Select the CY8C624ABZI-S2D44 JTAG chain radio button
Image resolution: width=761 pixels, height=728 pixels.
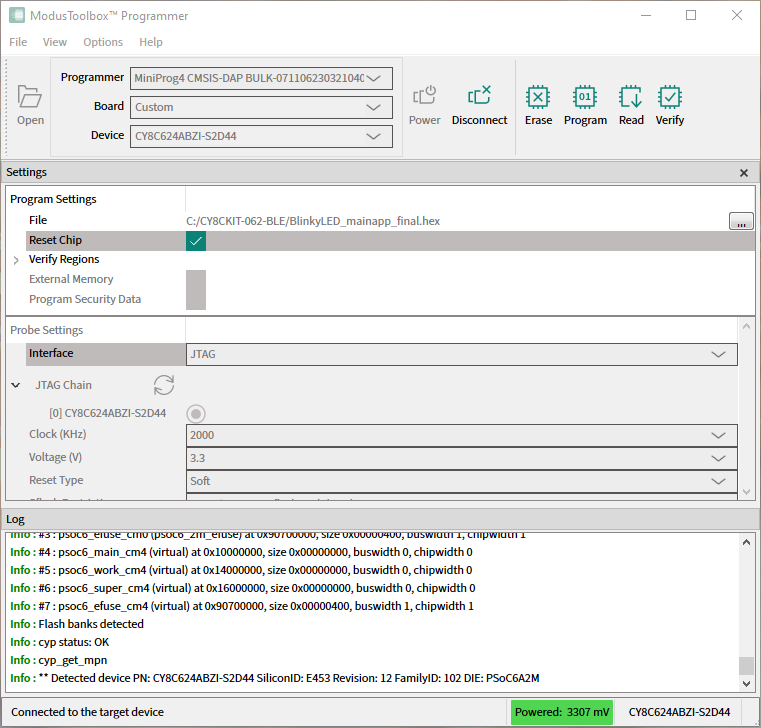[196, 413]
